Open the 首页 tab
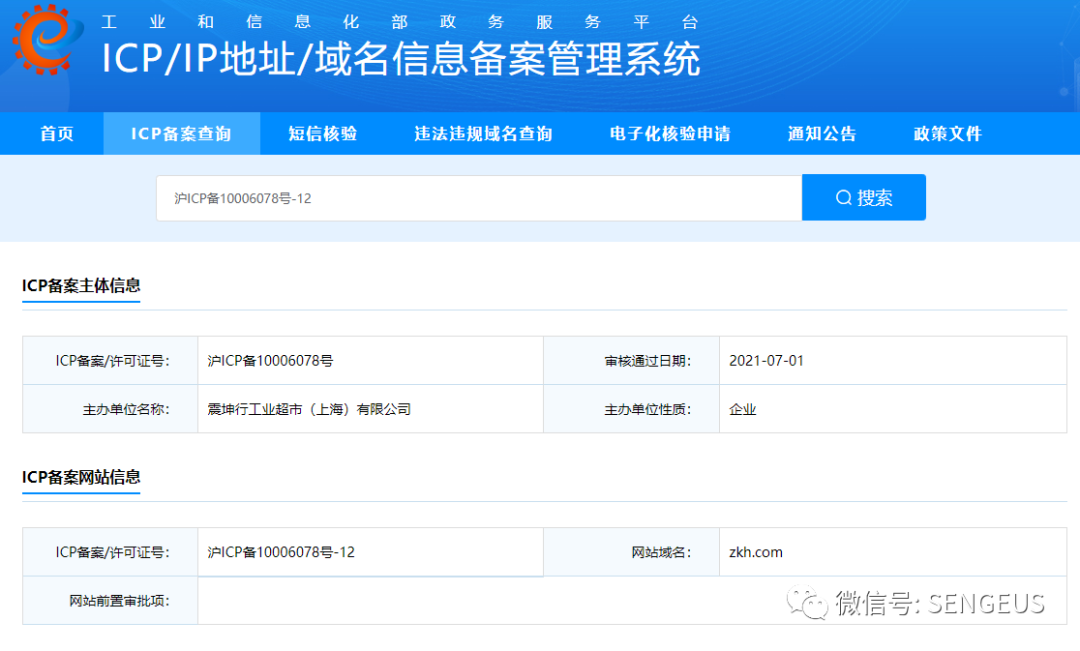Image resolution: width=1080 pixels, height=651 pixels. pos(56,134)
